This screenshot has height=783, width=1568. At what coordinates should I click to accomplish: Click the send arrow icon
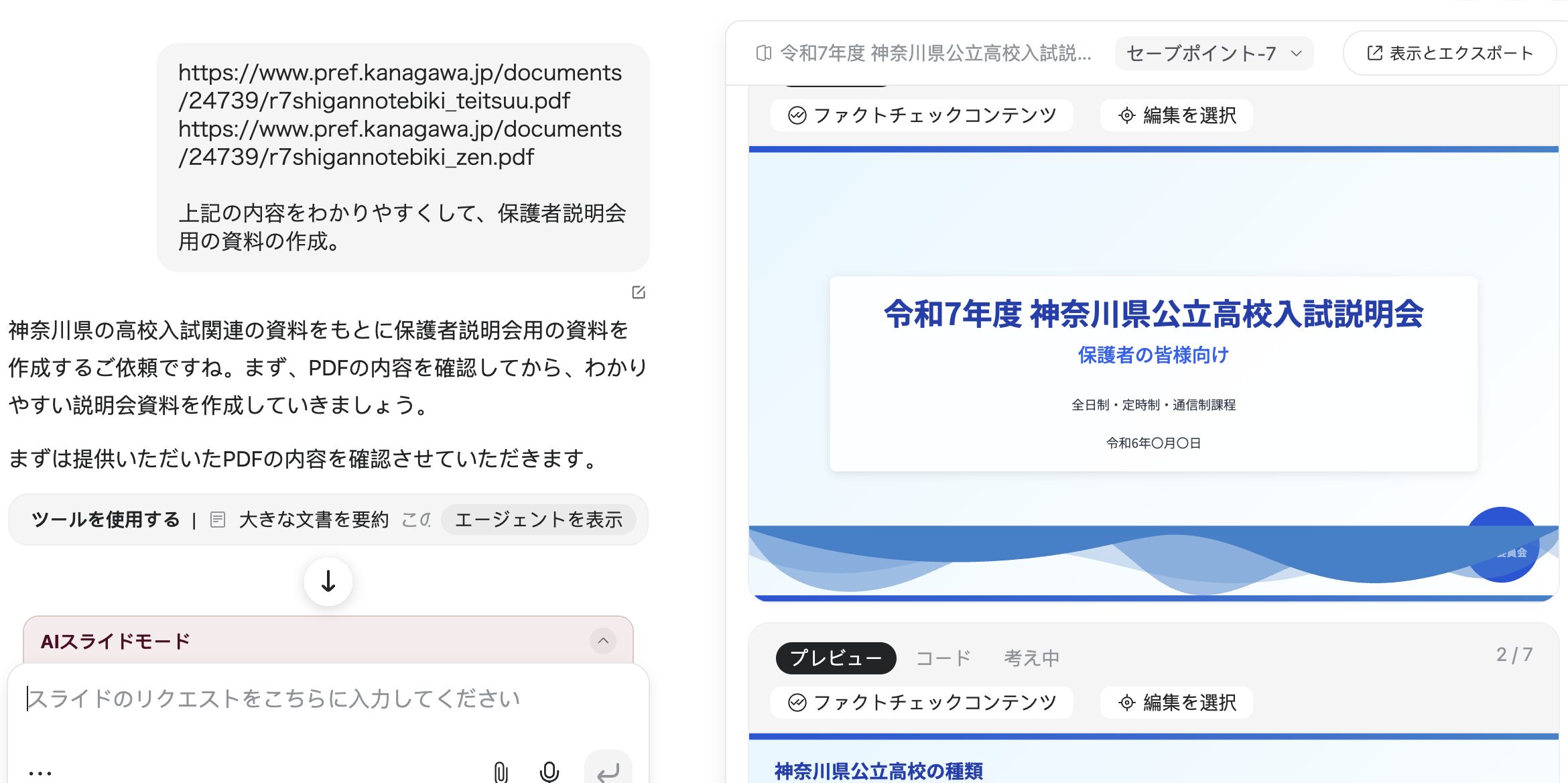(608, 772)
